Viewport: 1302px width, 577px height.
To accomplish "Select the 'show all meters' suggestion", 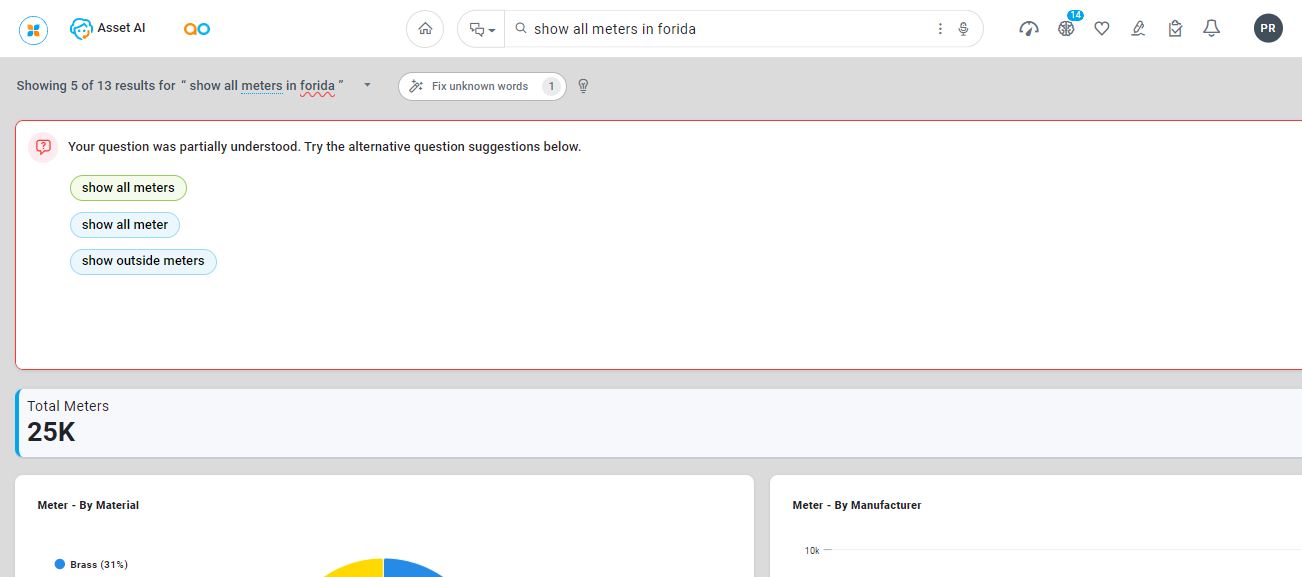I will (x=128, y=188).
